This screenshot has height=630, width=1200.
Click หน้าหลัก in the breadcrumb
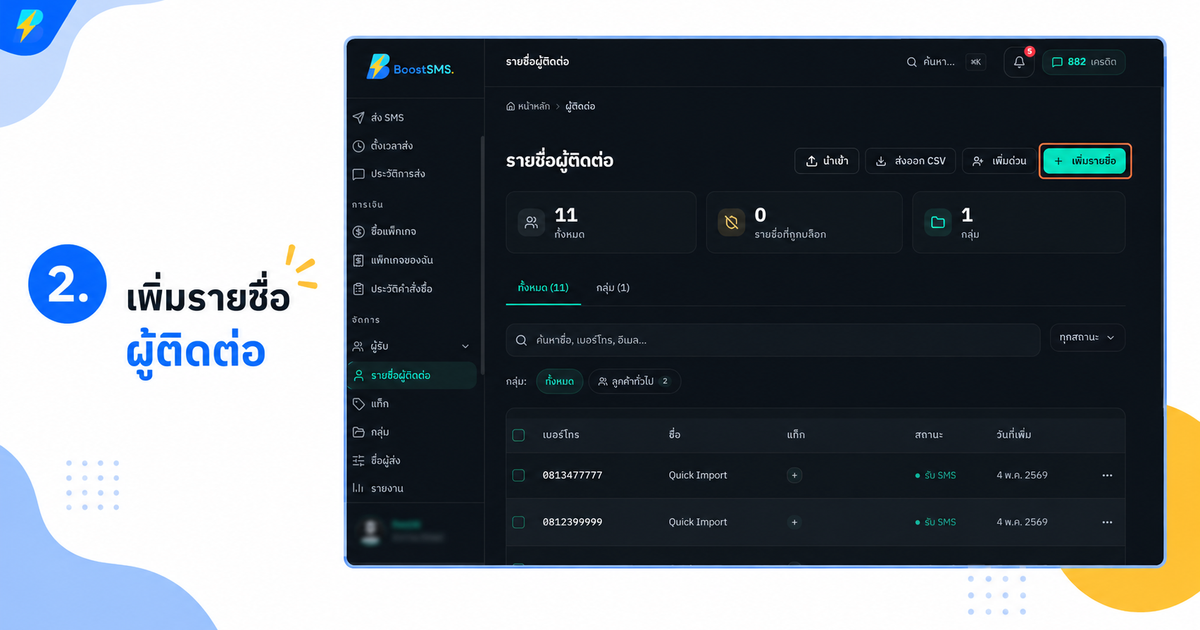point(536,106)
